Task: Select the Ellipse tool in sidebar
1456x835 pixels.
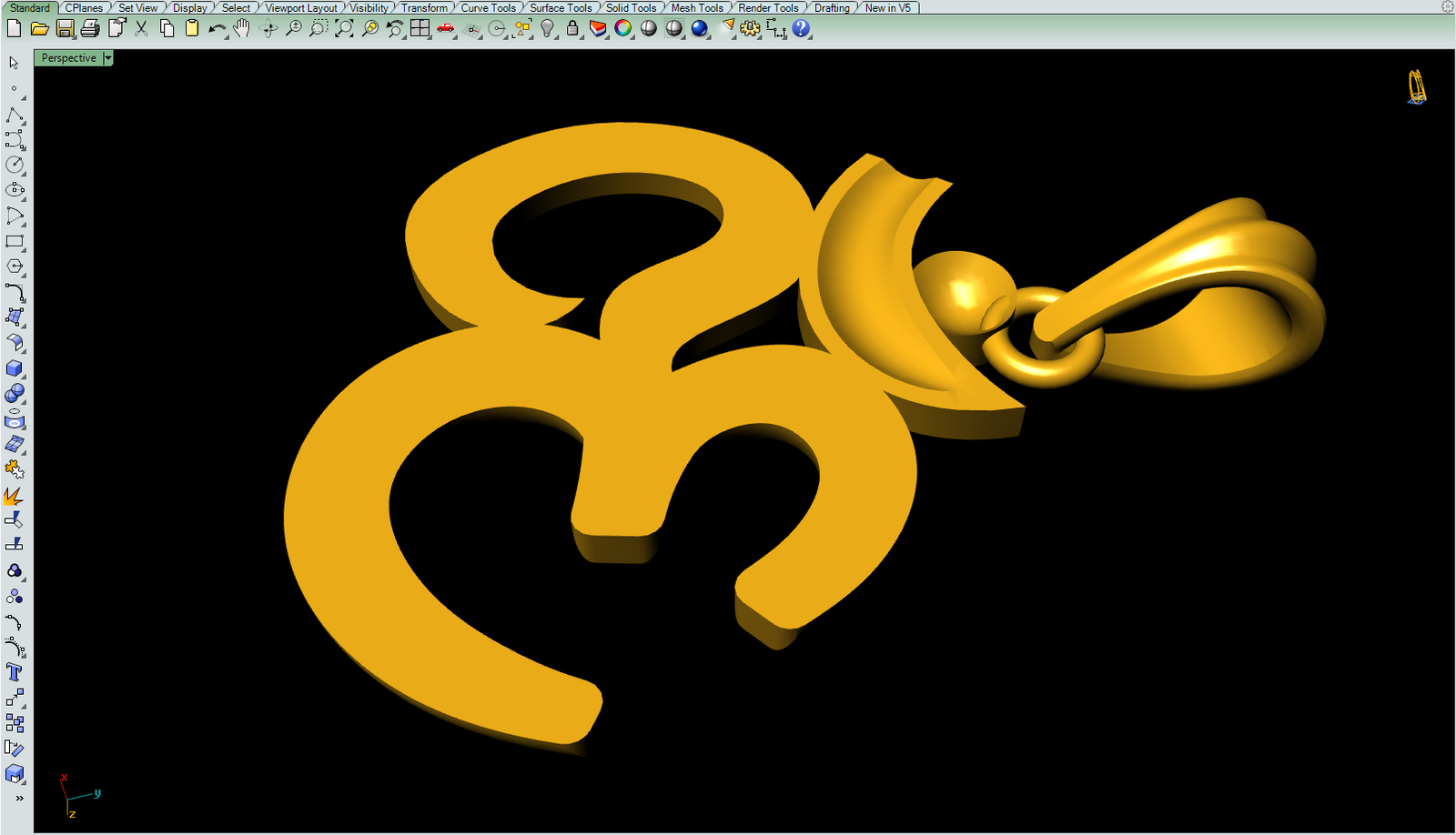Action: point(14,190)
